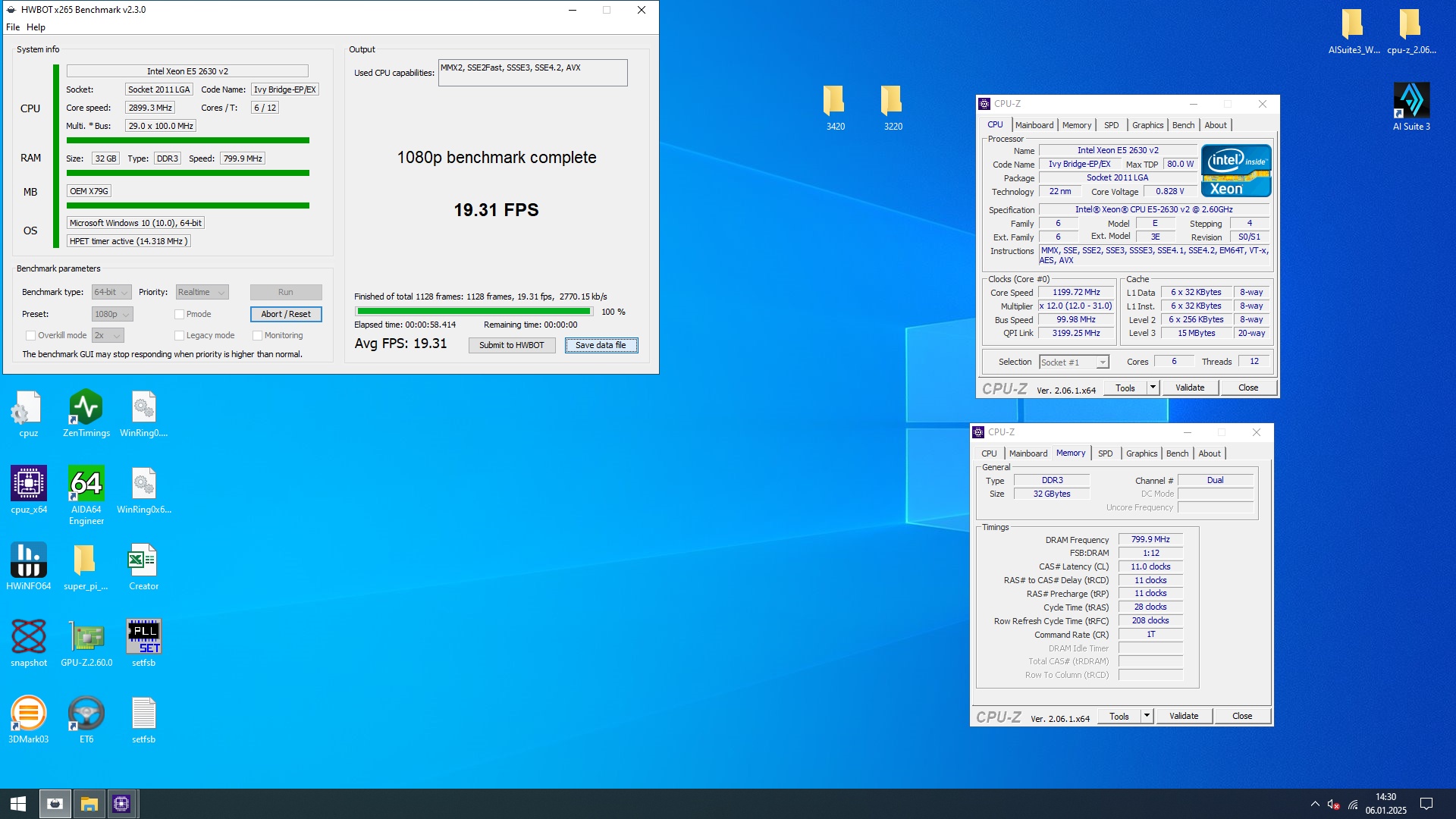Open the Overkill 2x multiplier dropdown

pyautogui.click(x=108, y=335)
